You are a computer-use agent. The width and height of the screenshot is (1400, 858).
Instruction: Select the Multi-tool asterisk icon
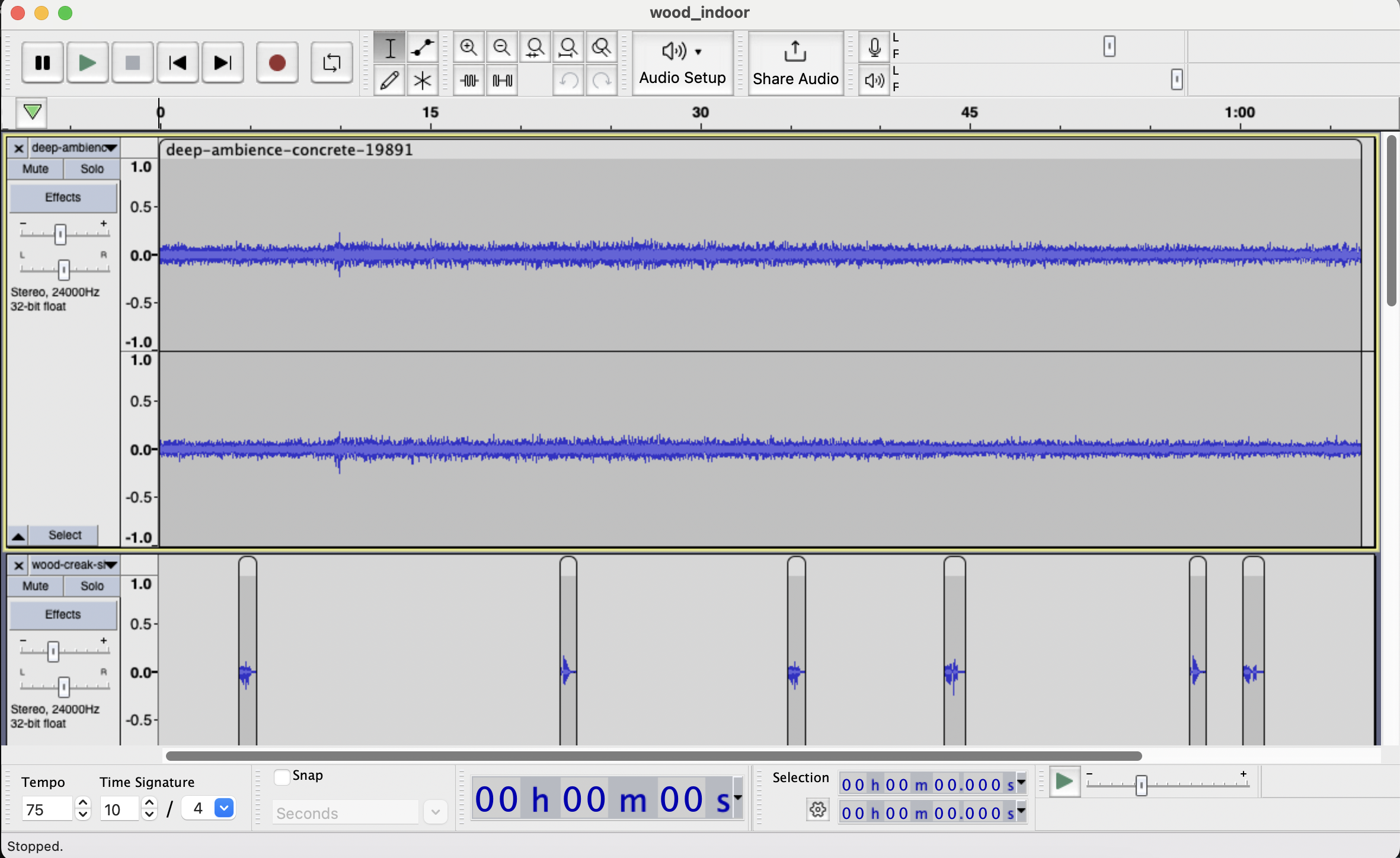click(x=423, y=80)
